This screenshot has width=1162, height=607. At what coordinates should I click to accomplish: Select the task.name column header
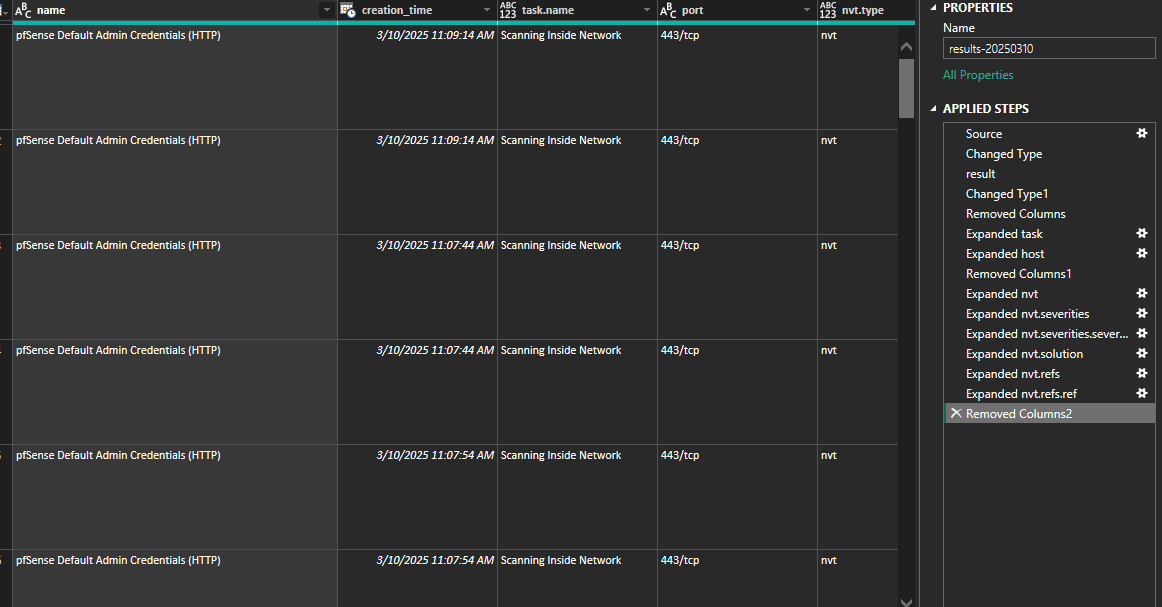pyautogui.click(x=577, y=10)
